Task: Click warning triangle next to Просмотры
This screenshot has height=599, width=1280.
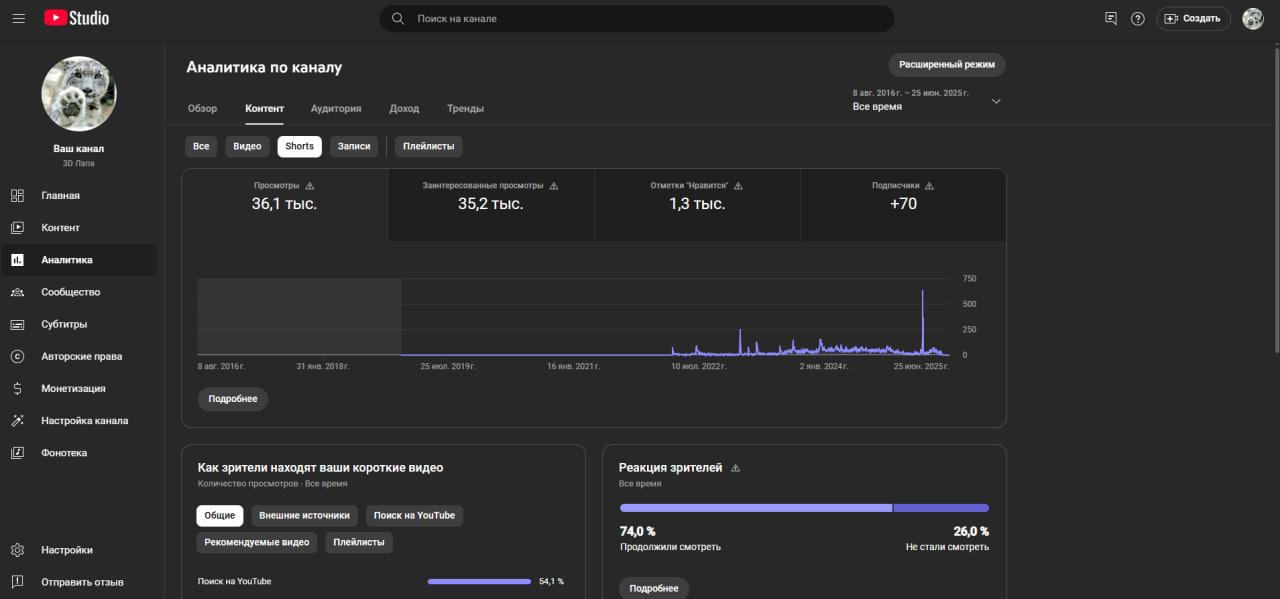Action: (x=310, y=186)
